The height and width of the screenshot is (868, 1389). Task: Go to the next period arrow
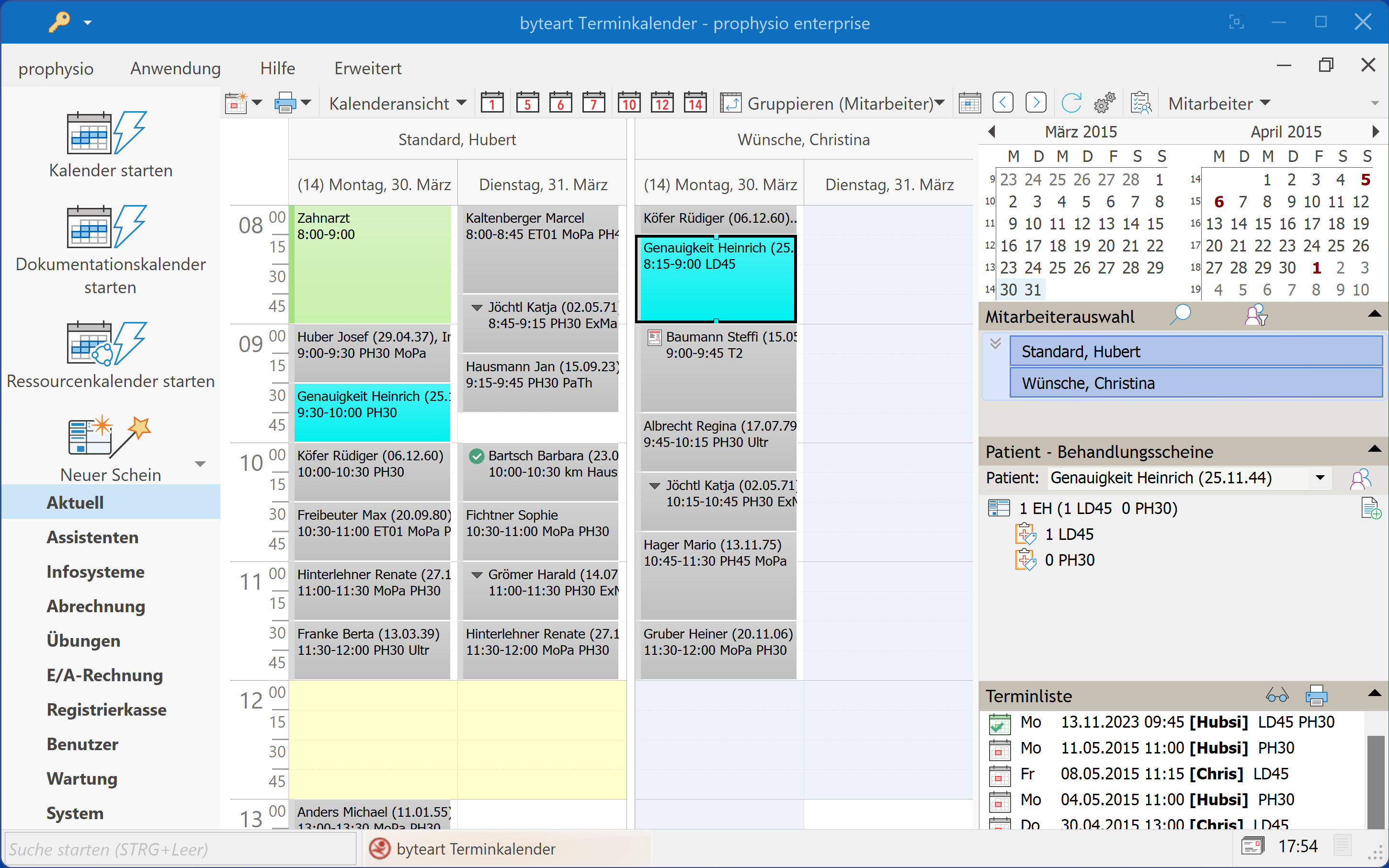(x=1036, y=103)
